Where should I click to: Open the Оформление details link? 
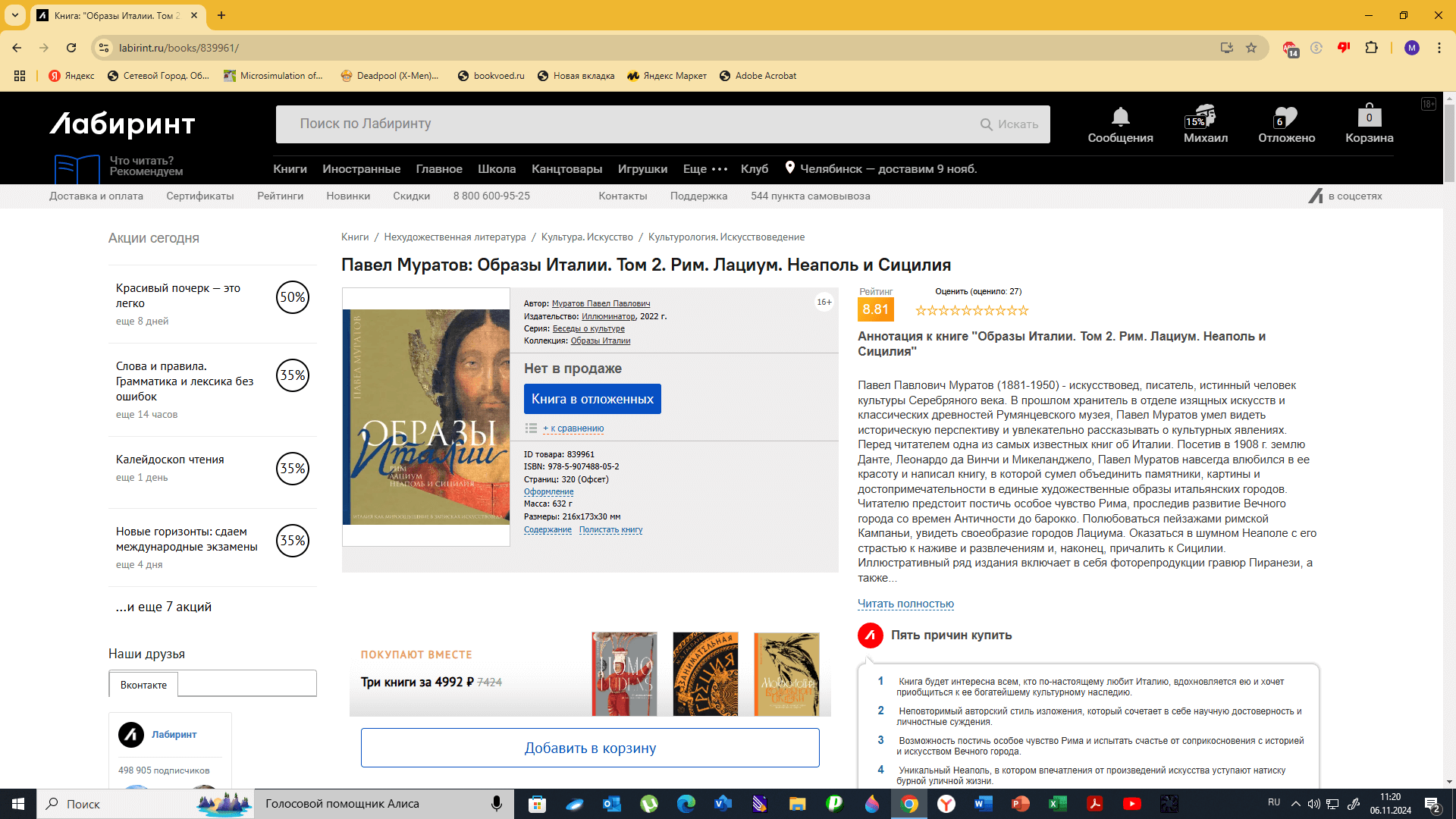click(x=548, y=492)
